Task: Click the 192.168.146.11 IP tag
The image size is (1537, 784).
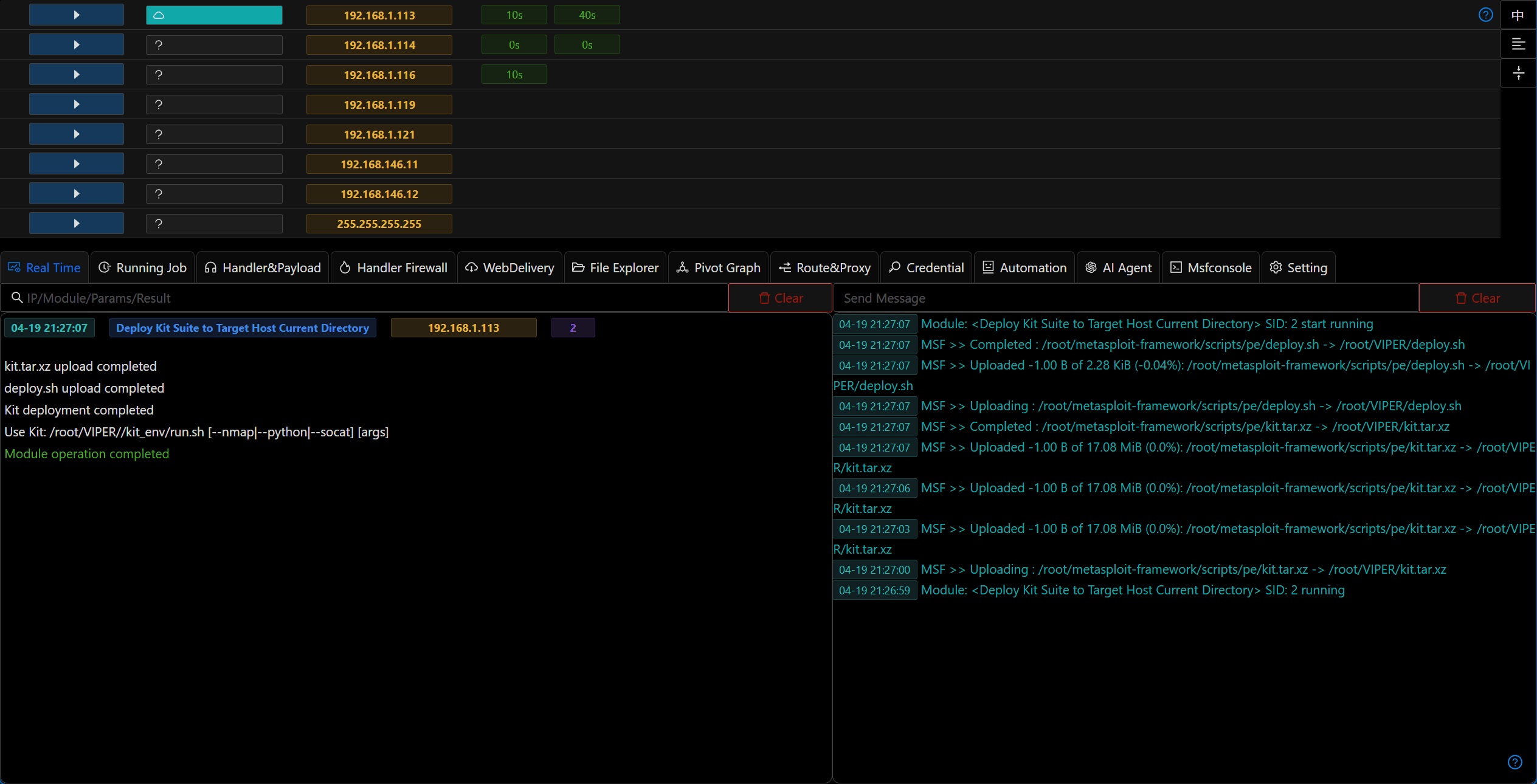Action: (379, 164)
